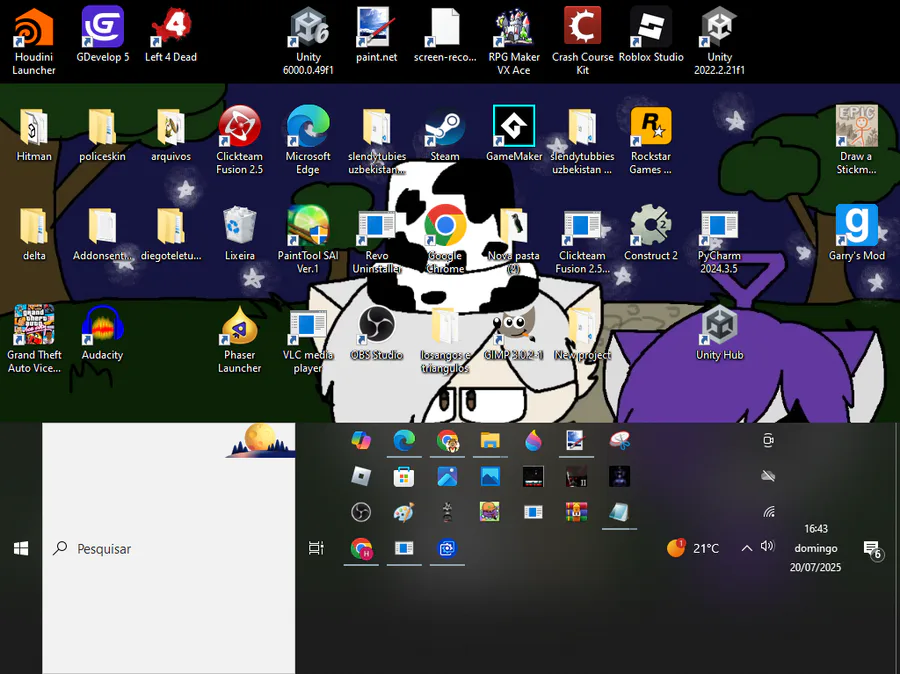900x674 pixels.
Task: Select the arquivos folder
Action: (171, 135)
